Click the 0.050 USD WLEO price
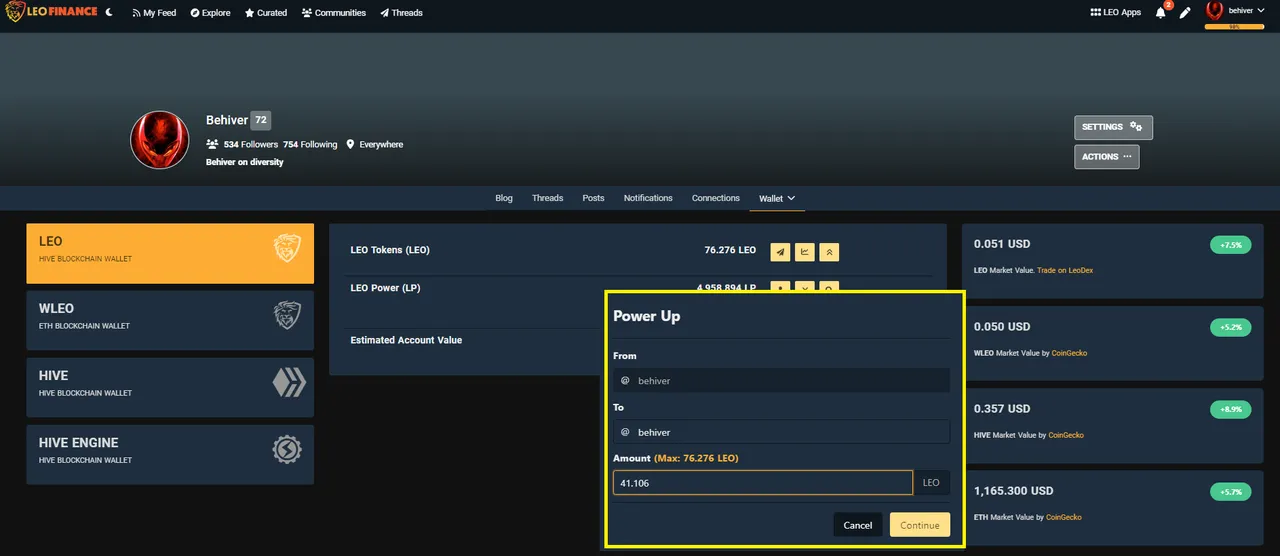1280x556 pixels. (1002, 327)
